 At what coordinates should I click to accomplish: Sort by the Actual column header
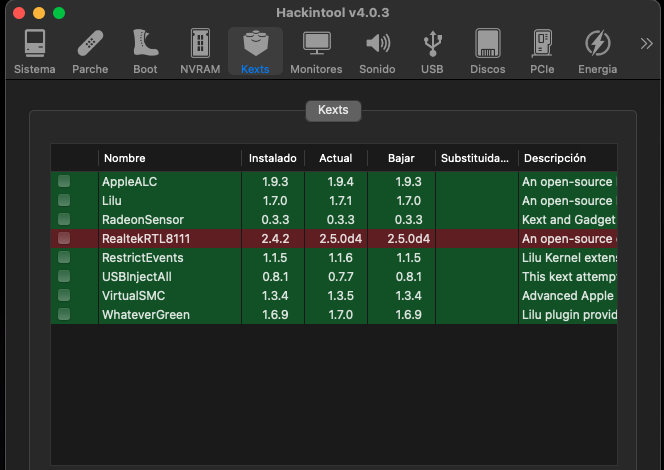pos(336,158)
